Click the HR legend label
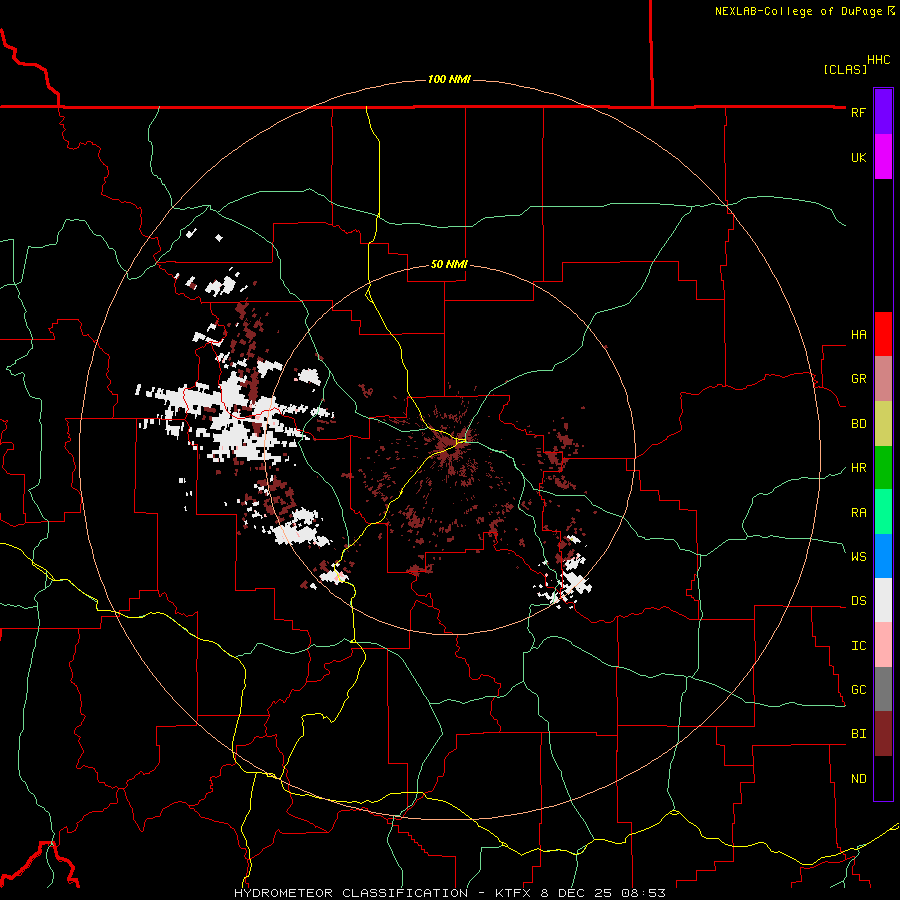The width and height of the screenshot is (900, 900). pyautogui.click(x=858, y=467)
